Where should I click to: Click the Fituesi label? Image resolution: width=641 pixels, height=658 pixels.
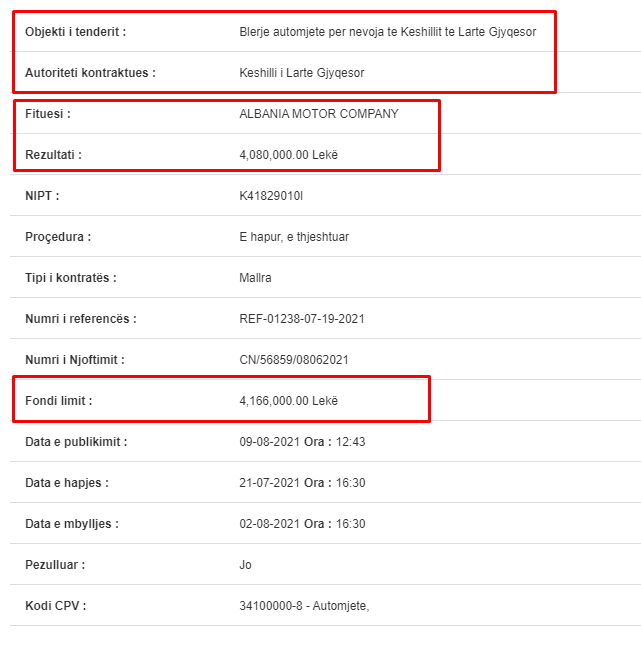tap(48, 114)
